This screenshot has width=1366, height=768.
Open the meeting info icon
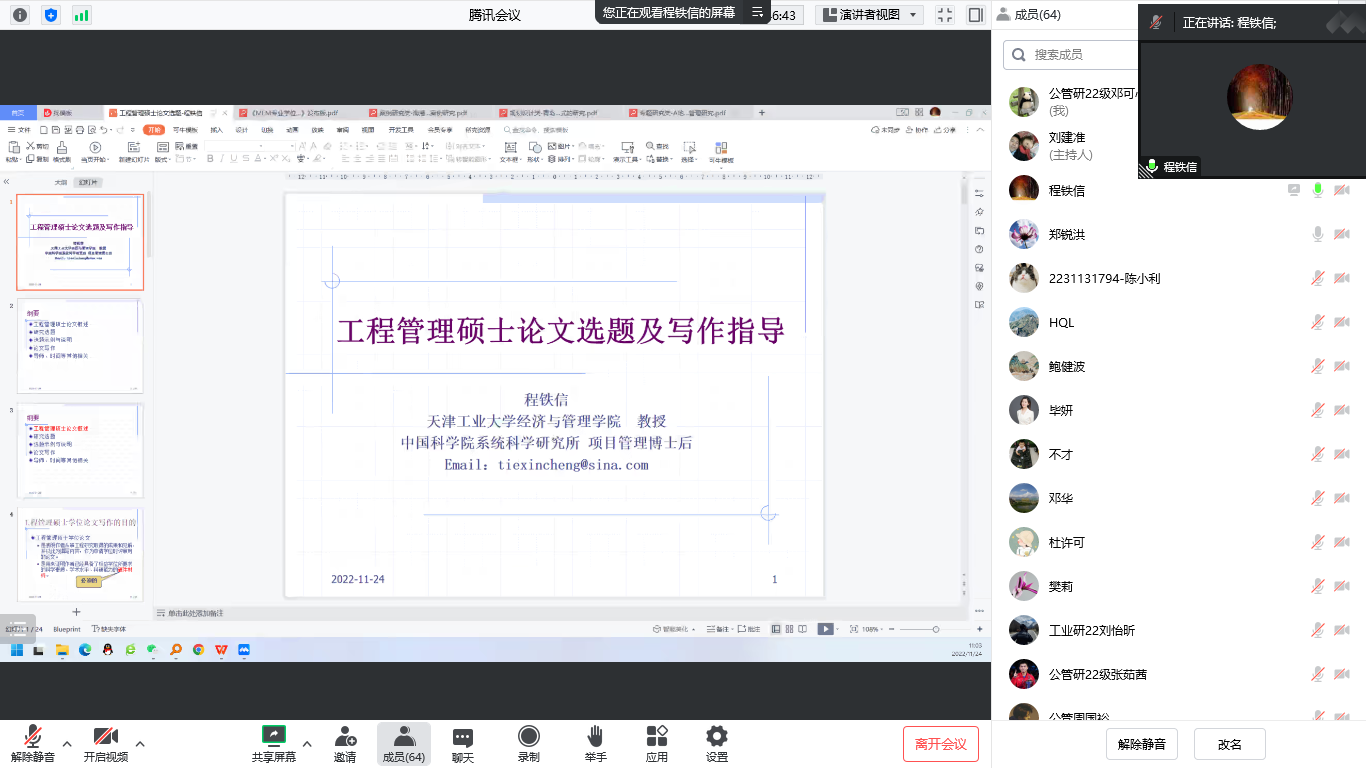(20, 15)
